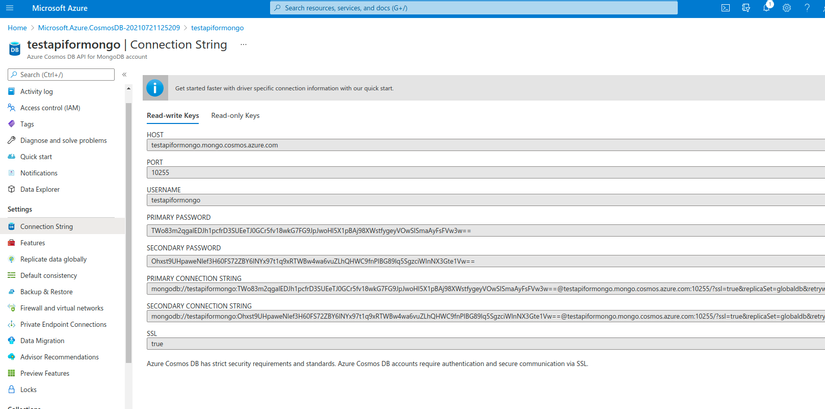Open the more options ellipsis beside title

(x=243, y=45)
